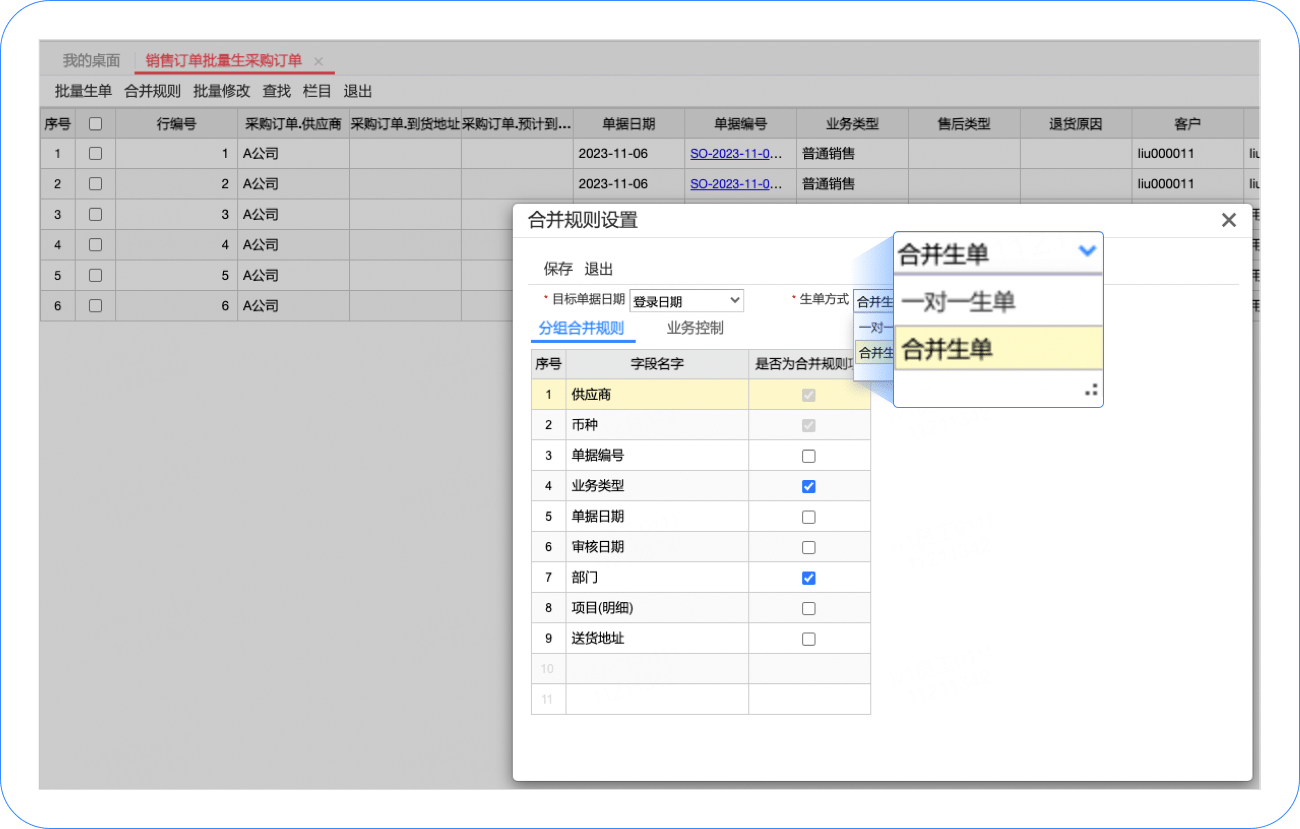Toggle merge rule checkbox for 单据日期
1300x829 pixels.
809,517
